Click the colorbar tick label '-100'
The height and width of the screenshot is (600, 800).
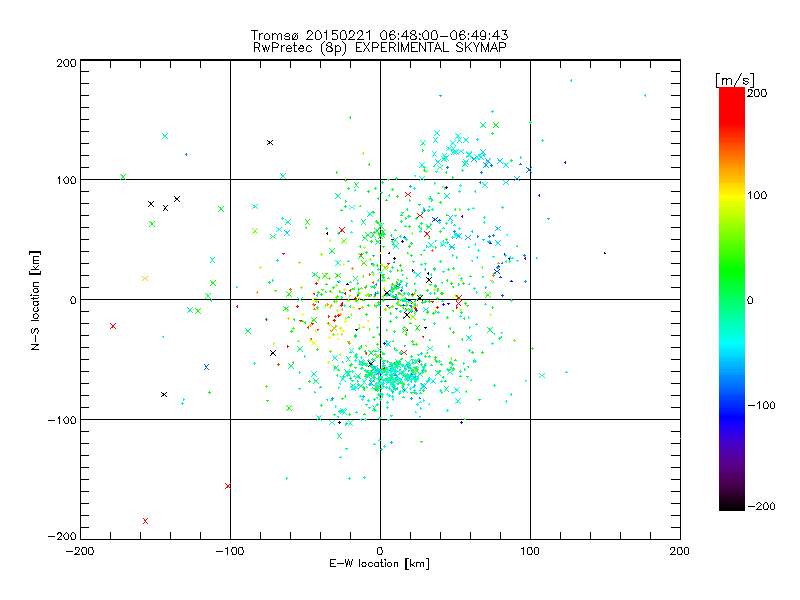pyautogui.click(x=761, y=405)
